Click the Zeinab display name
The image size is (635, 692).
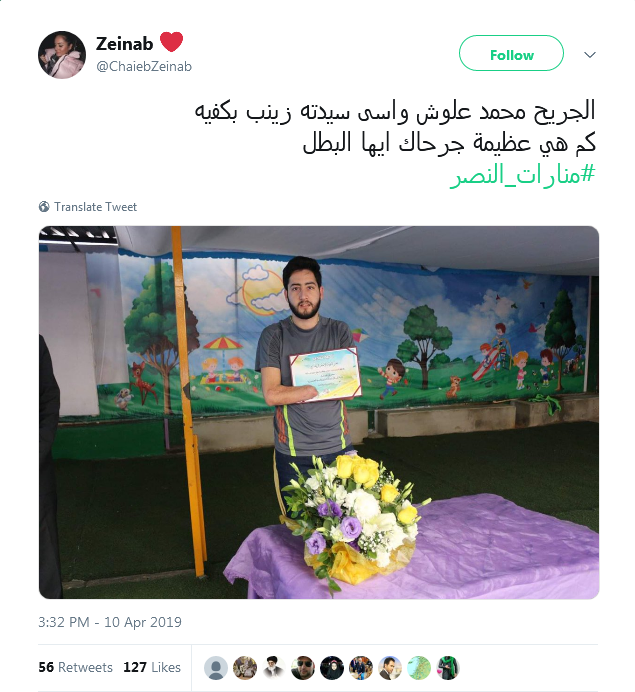point(124,43)
